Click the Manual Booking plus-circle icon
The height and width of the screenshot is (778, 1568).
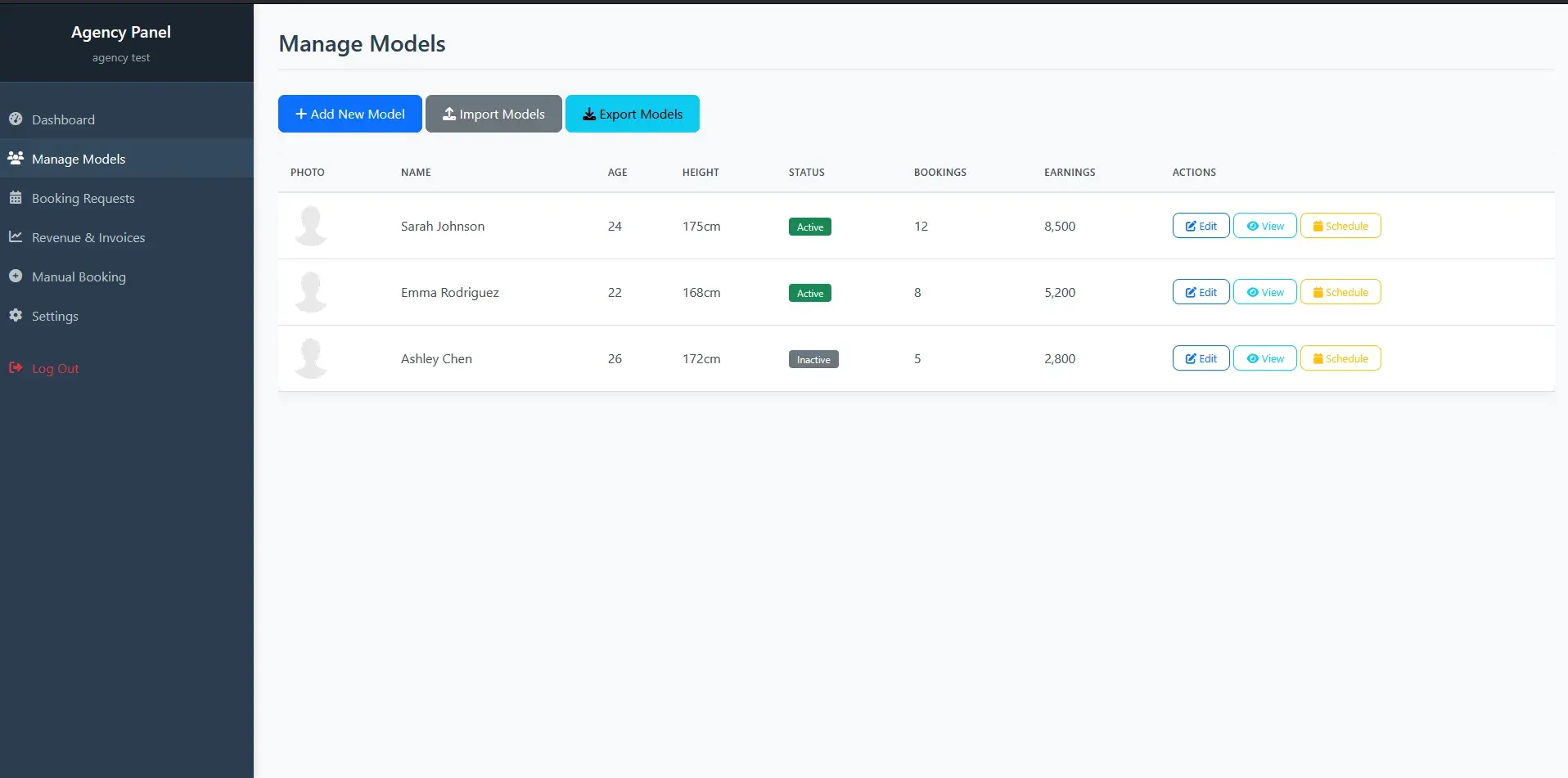[16, 277]
